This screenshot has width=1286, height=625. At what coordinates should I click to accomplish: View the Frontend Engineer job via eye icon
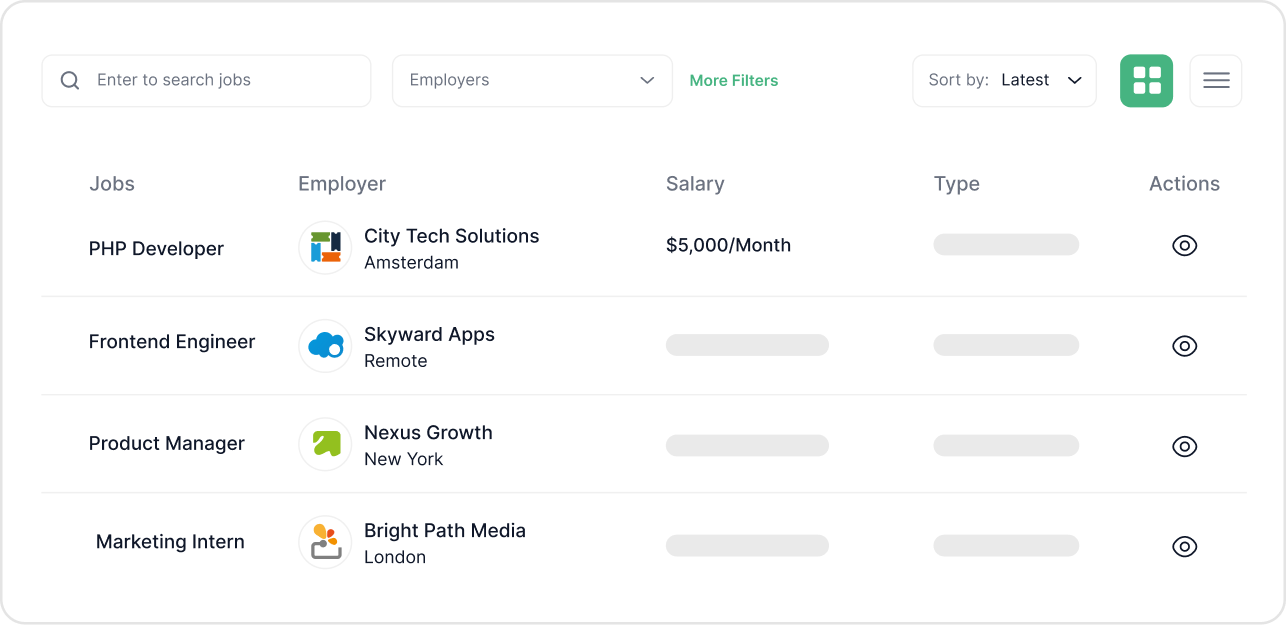tap(1185, 346)
